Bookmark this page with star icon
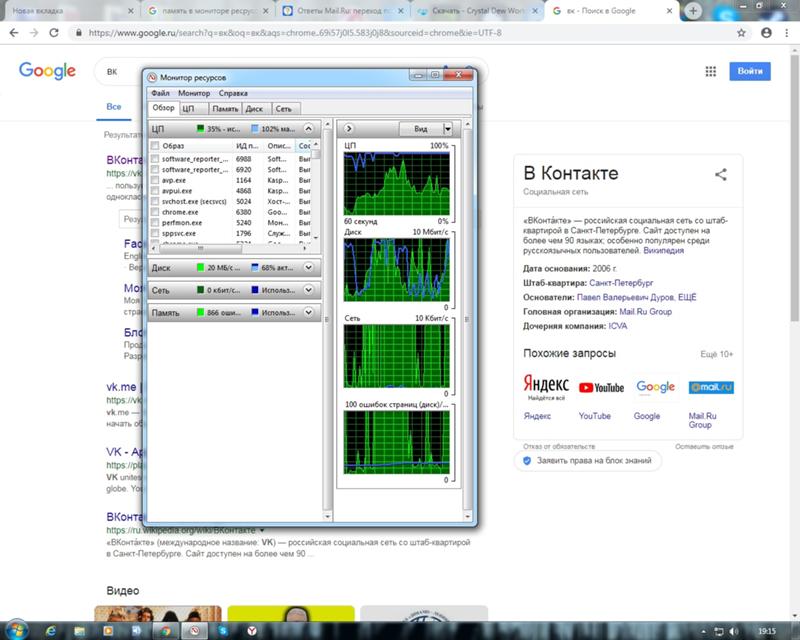This screenshot has height=640, width=800. point(741,33)
